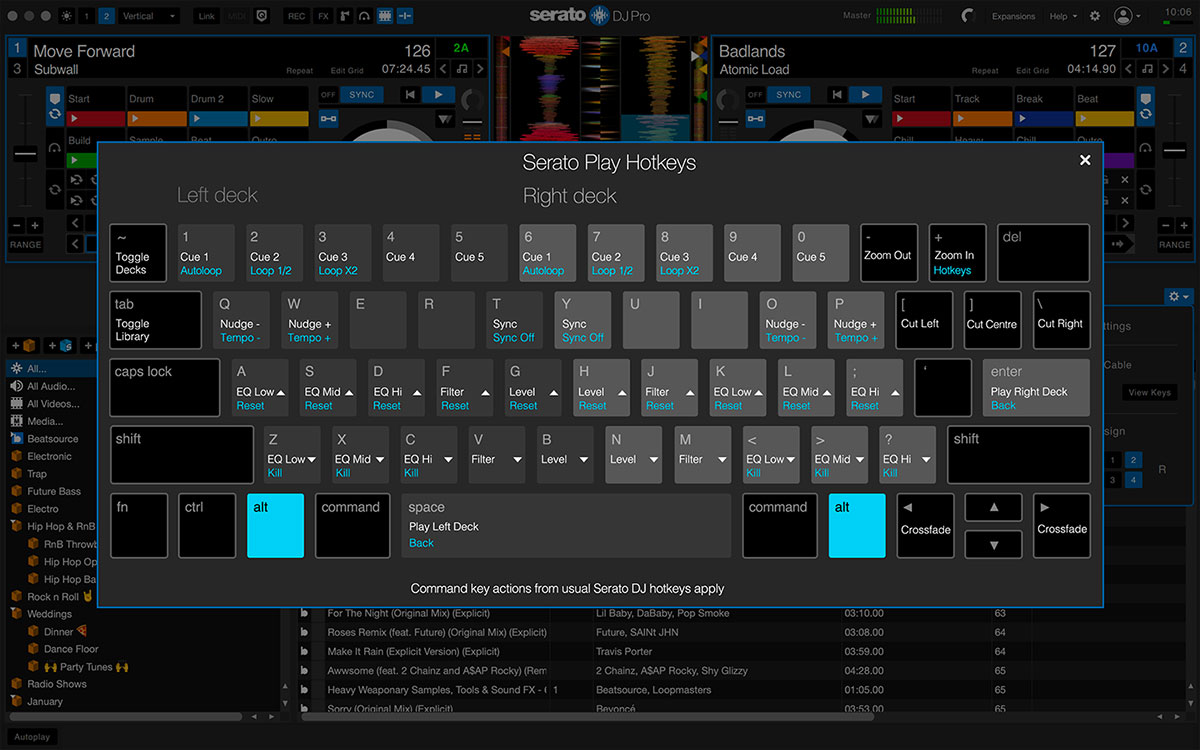Jump to previous track on Move Forward deck
Viewport: 1200px width, 750px height.
pos(410,94)
